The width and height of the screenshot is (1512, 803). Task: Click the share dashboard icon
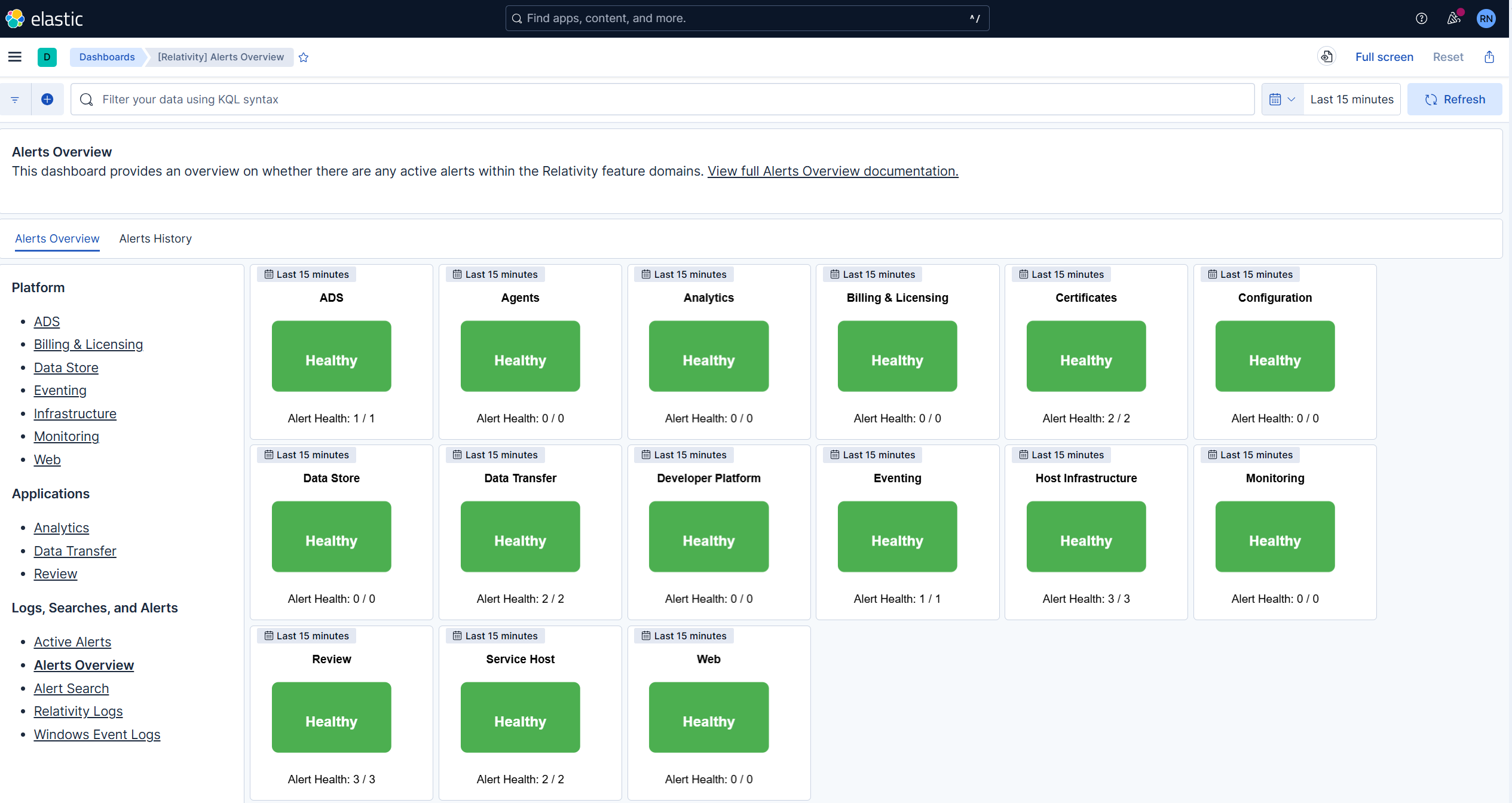click(1489, 57)
